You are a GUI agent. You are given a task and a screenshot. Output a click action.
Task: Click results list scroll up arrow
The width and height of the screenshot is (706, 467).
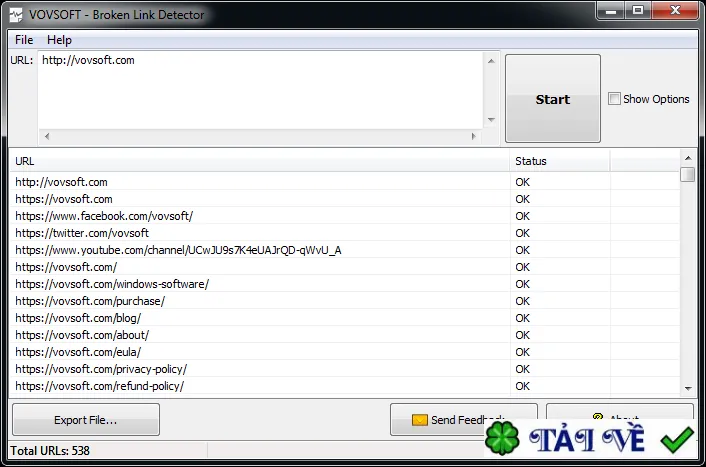[688, 158]
